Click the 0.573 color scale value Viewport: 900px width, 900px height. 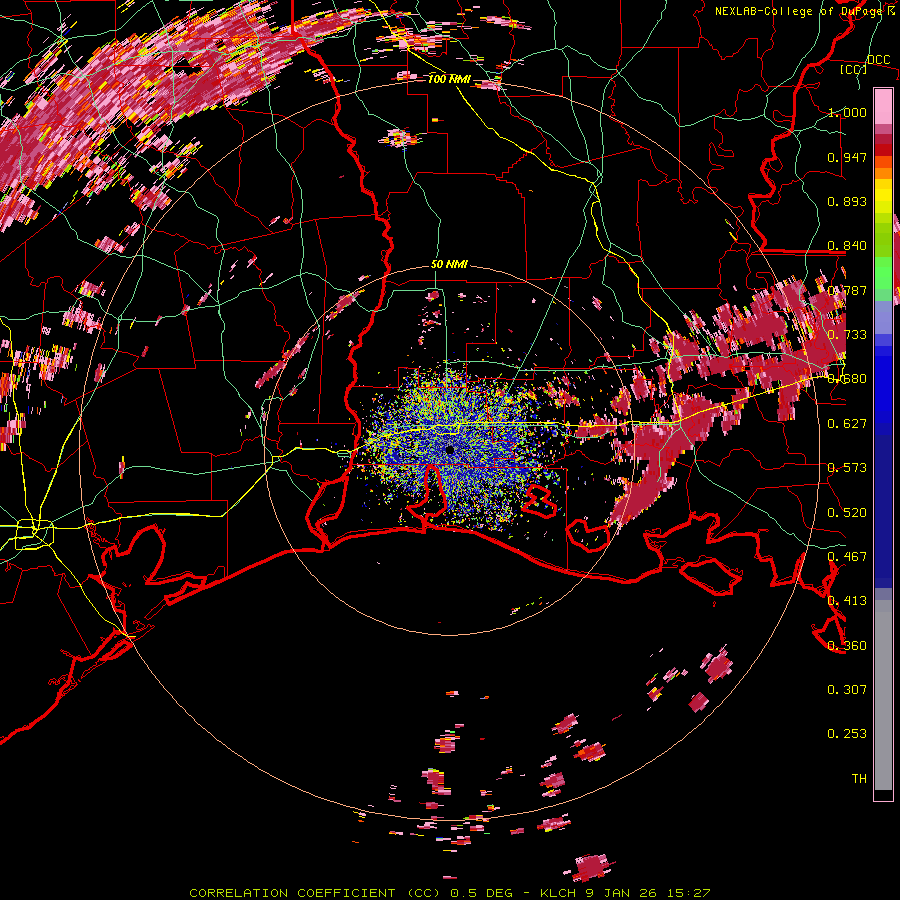[x=847, y=468]
